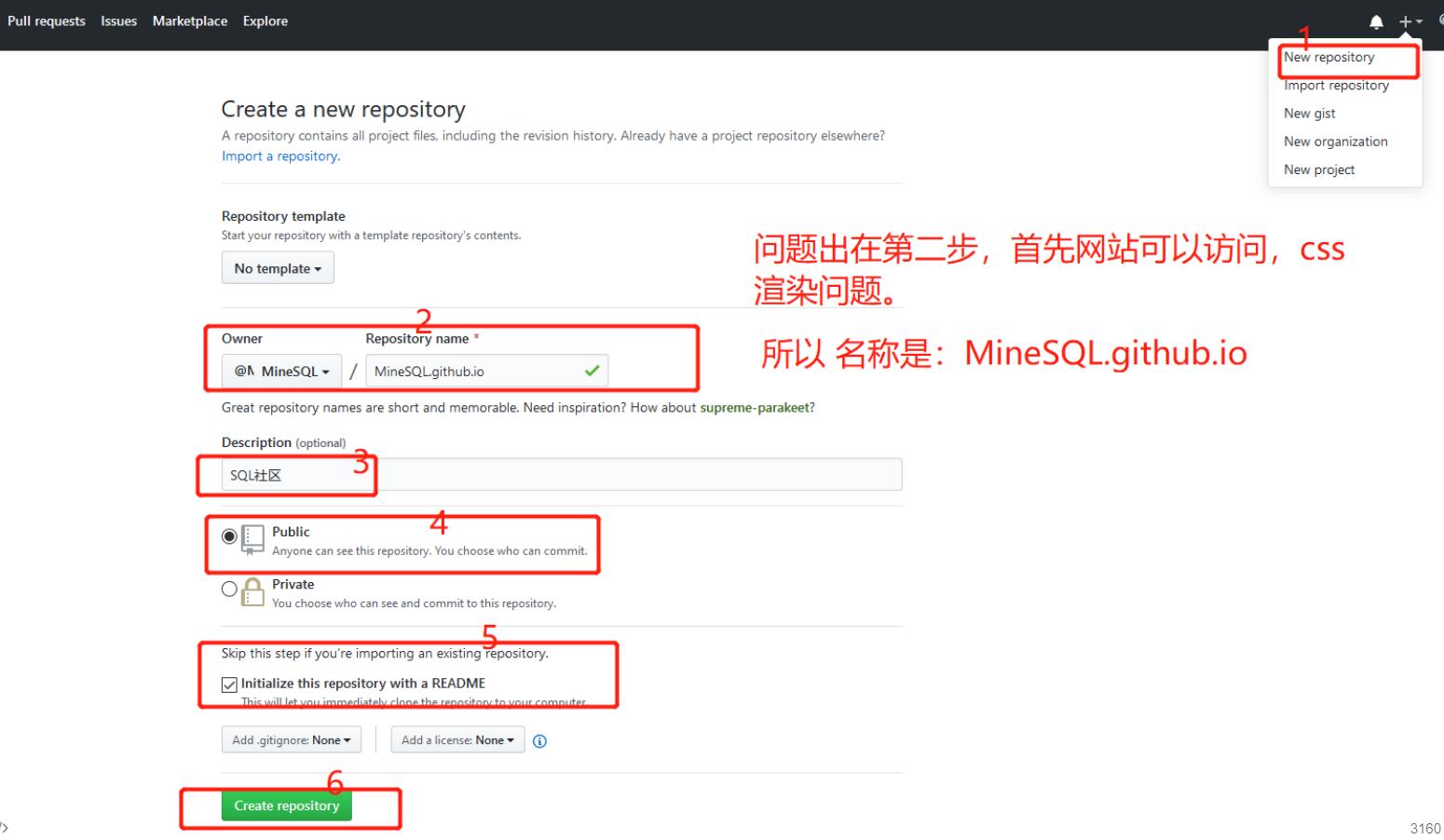
Task: Open the Issues page
Action: (x=119, y=20)
